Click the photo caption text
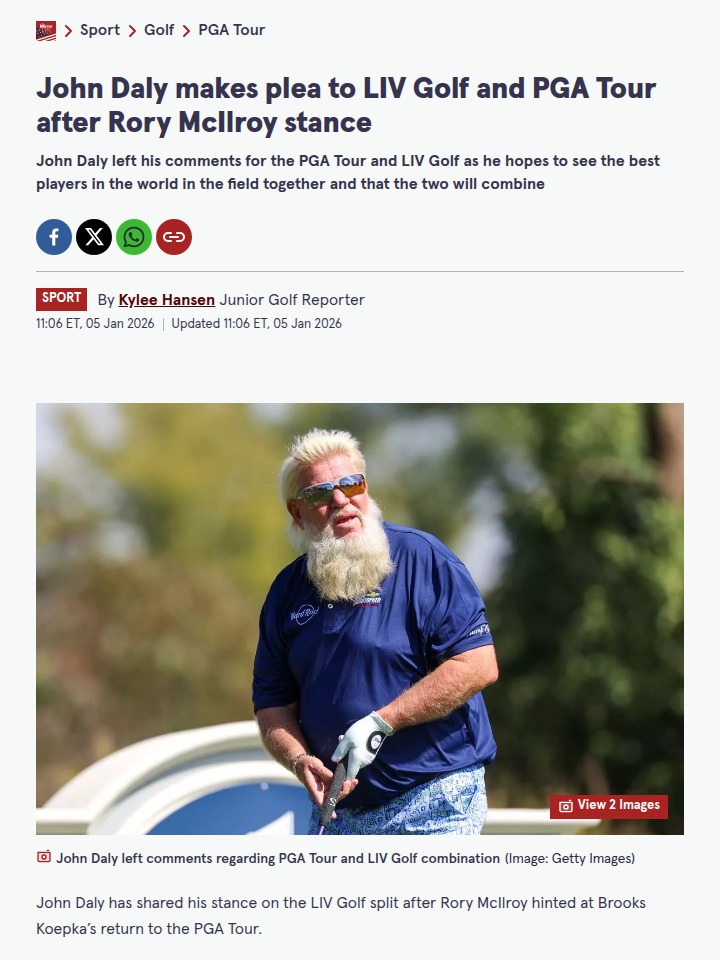Screen dimensions: 720x960 click(278, 858)
